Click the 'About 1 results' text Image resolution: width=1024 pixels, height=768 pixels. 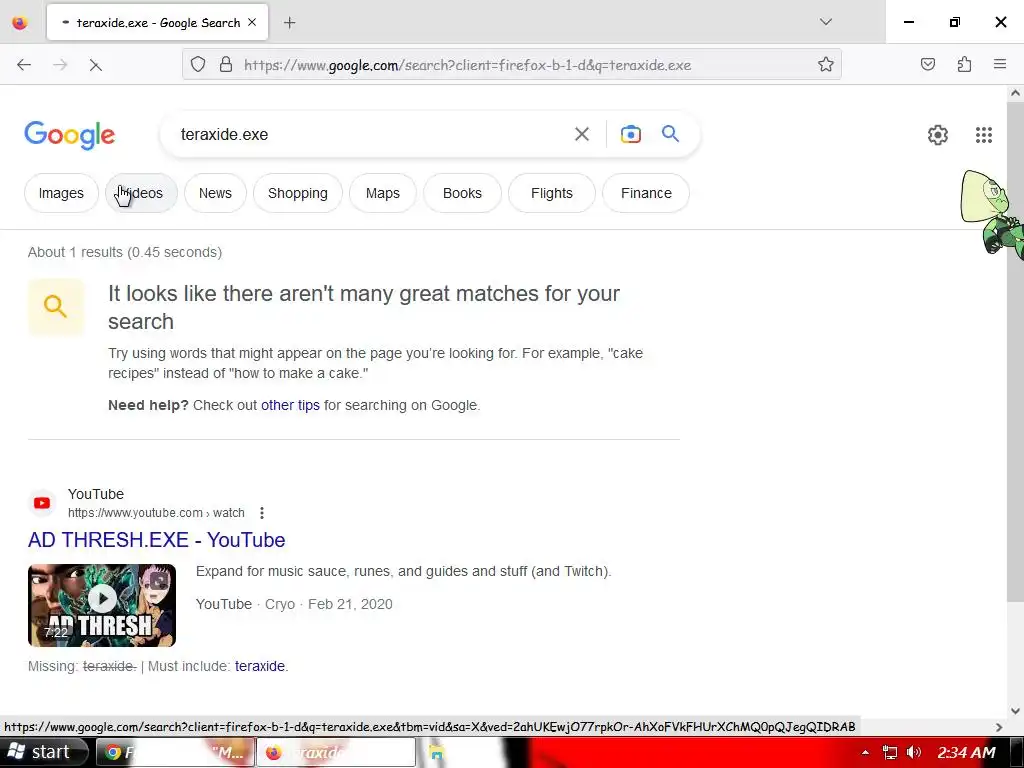[x=125, y=252]
